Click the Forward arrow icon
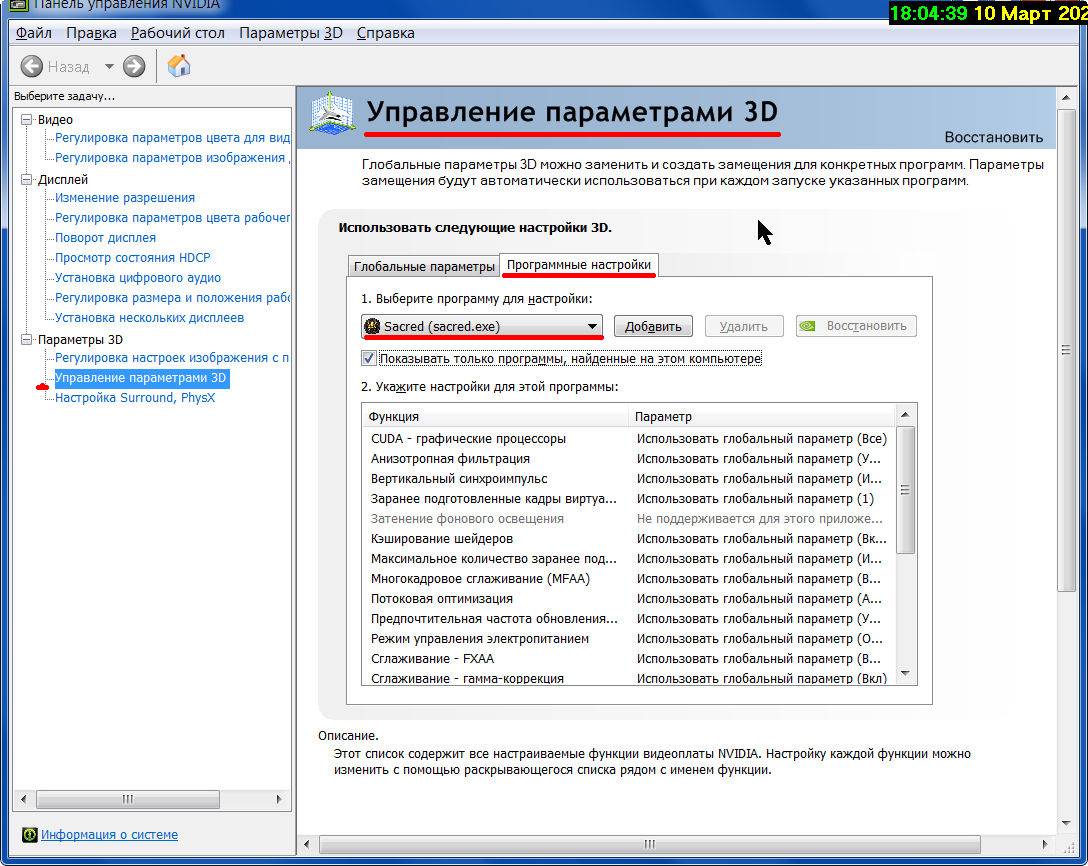 (x=134, y=67)
